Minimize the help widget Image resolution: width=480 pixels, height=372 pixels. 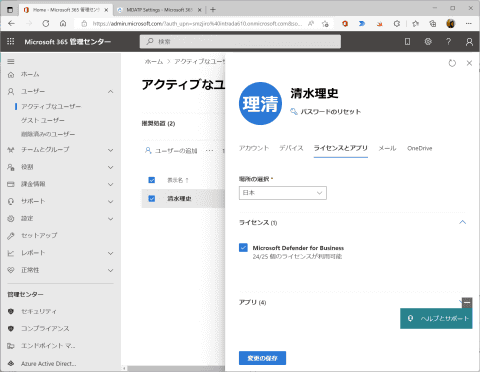pos(467,303)
